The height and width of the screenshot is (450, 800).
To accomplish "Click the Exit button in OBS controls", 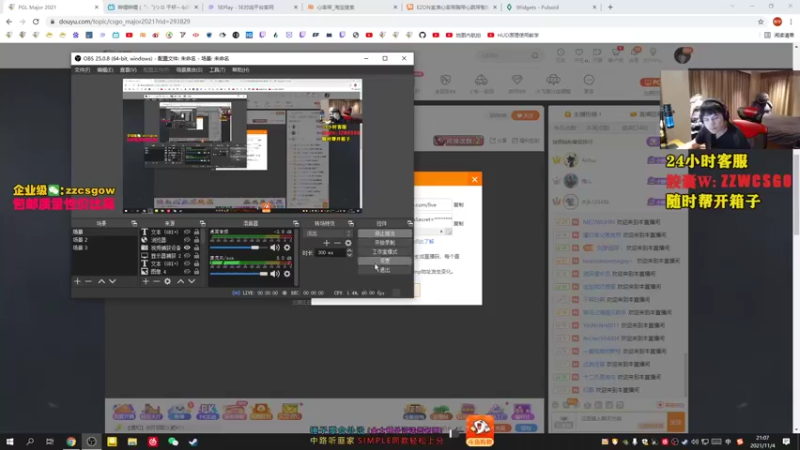I will click(385, 270).
